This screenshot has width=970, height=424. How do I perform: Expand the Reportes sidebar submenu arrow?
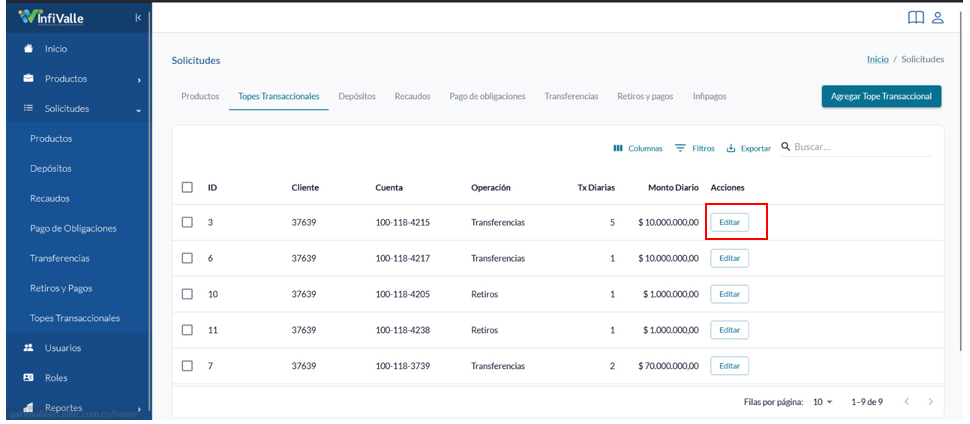click(x=139, y=409)
